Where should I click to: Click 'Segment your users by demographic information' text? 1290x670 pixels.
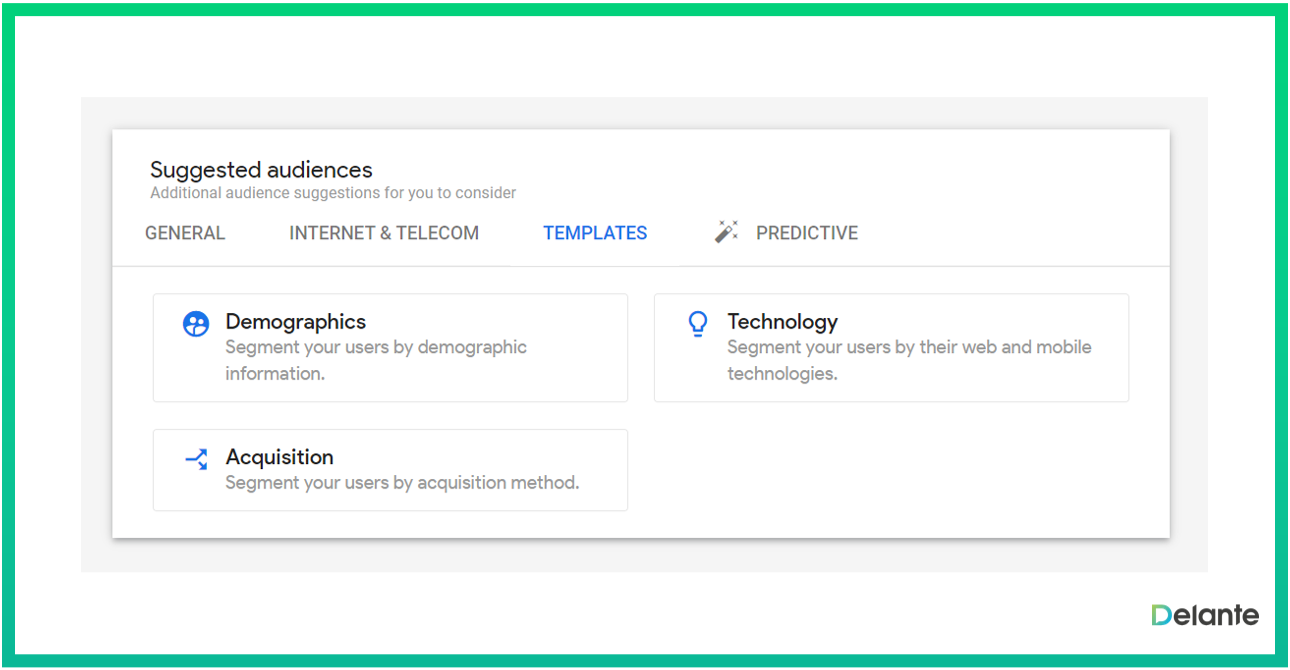coord(375,360)
